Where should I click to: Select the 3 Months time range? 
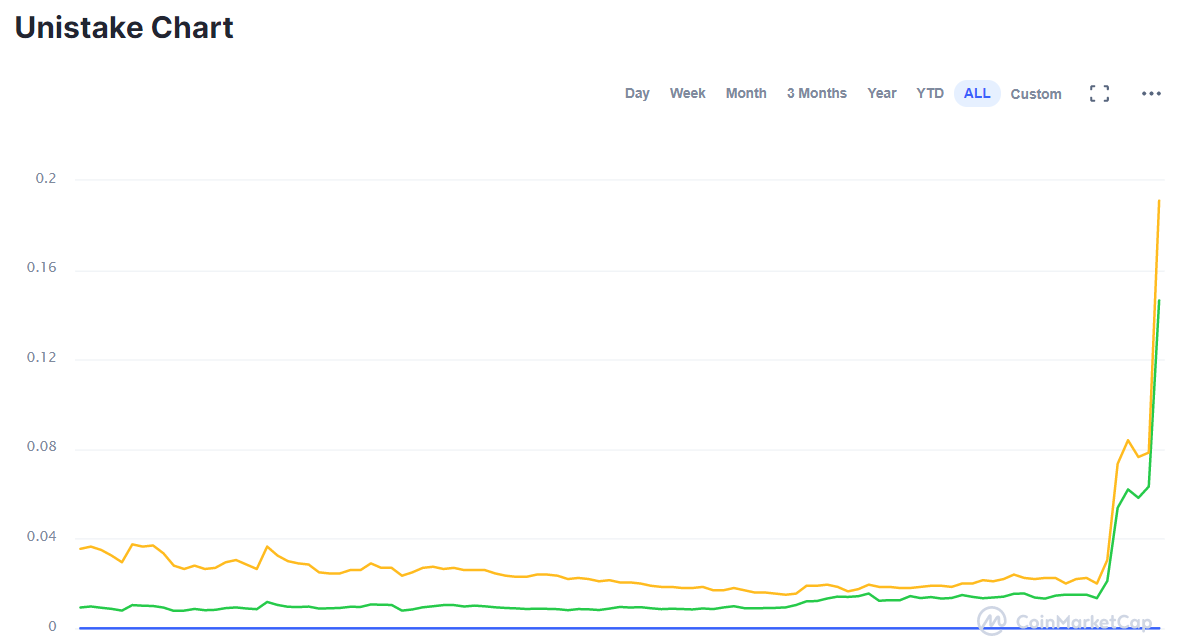(x=816, y=93)
